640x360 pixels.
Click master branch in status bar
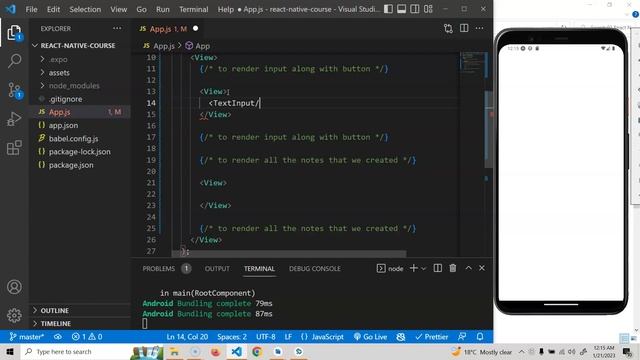[27, 337]
